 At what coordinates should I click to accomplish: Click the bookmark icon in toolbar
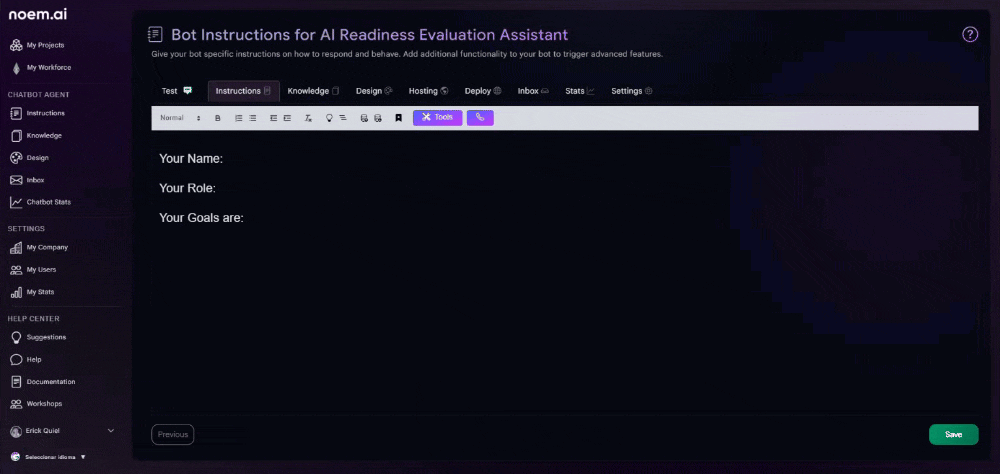click(398, 118)
